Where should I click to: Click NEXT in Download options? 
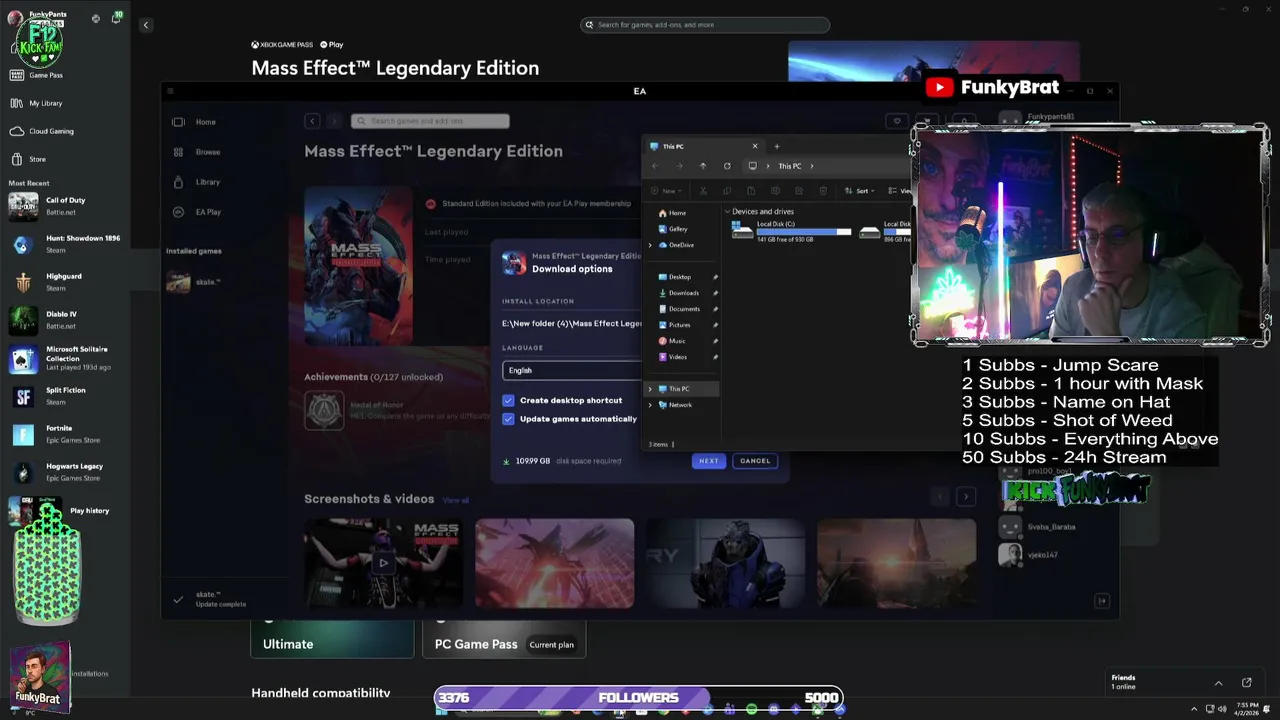(x=709, y=461)
